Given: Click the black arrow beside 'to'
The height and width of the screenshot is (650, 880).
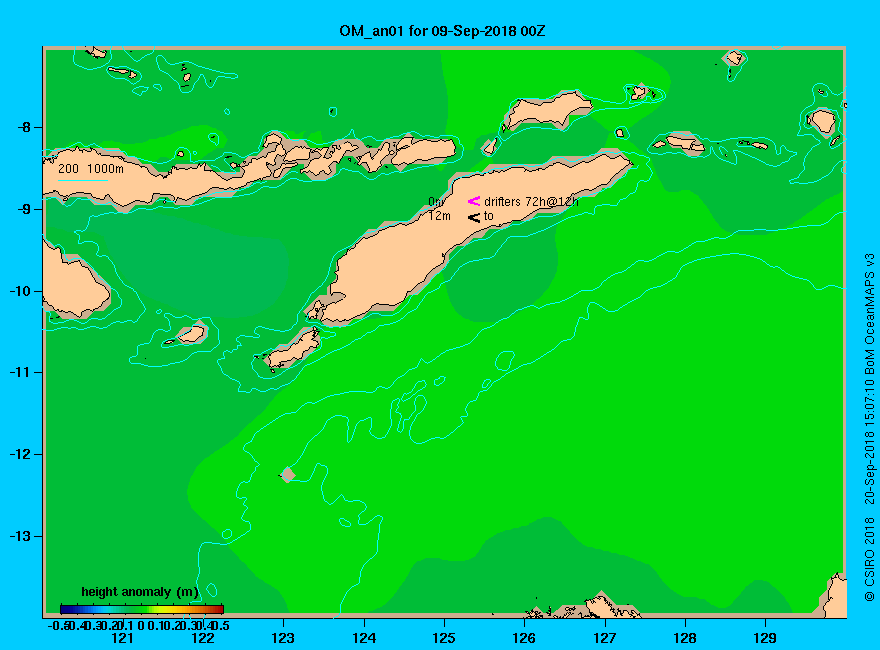Looking at the screenshot, I should pyautogui.click(x=474, y=217).
